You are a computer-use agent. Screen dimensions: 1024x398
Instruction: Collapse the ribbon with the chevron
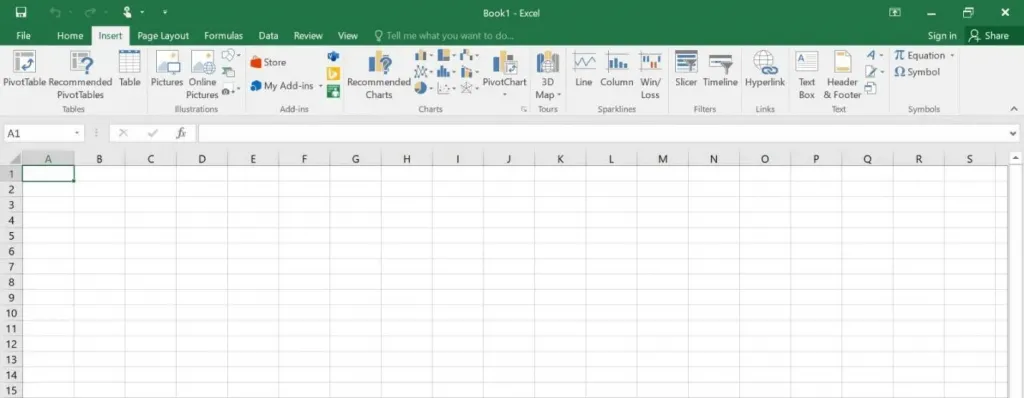click(x=1014, y=108)
